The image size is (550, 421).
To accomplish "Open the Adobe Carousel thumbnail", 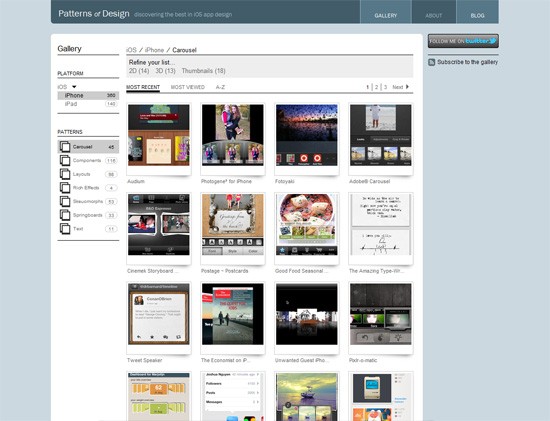I will 381,135.
